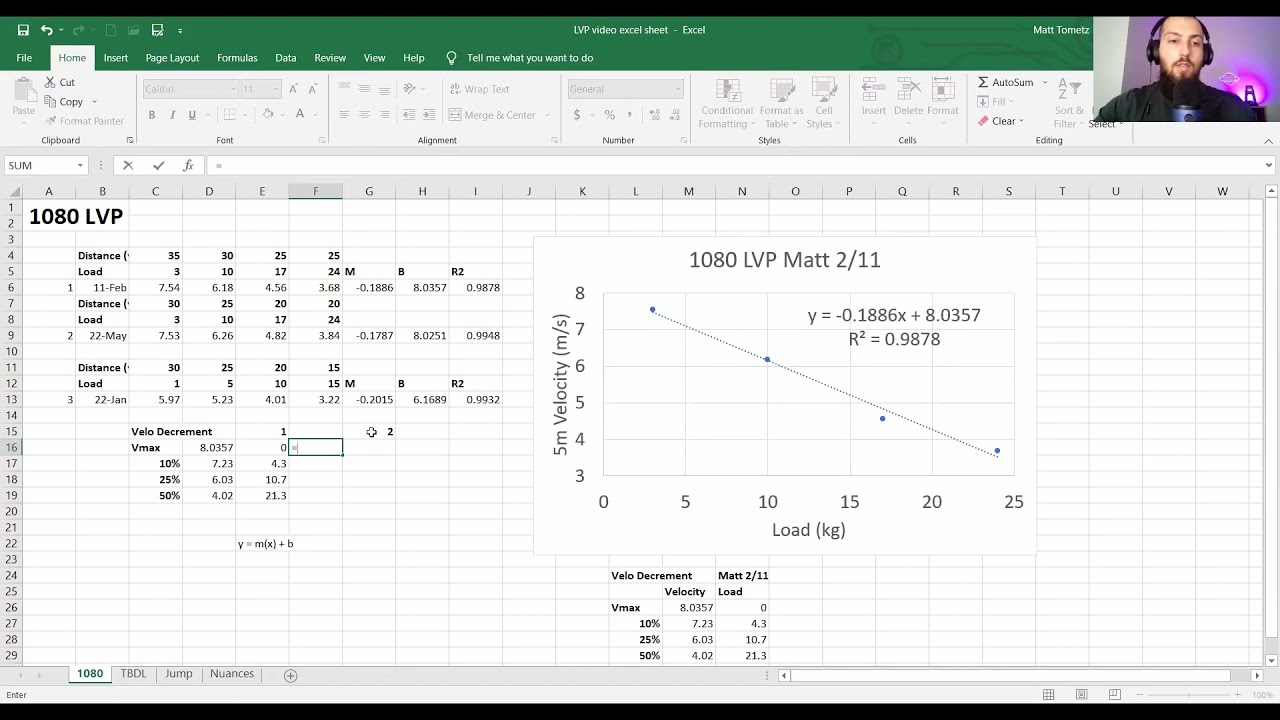The width and height of the screenshot is (1280, 720).
Task: Click the Accounting dollar format icon
Action: (x=577, y=115)
